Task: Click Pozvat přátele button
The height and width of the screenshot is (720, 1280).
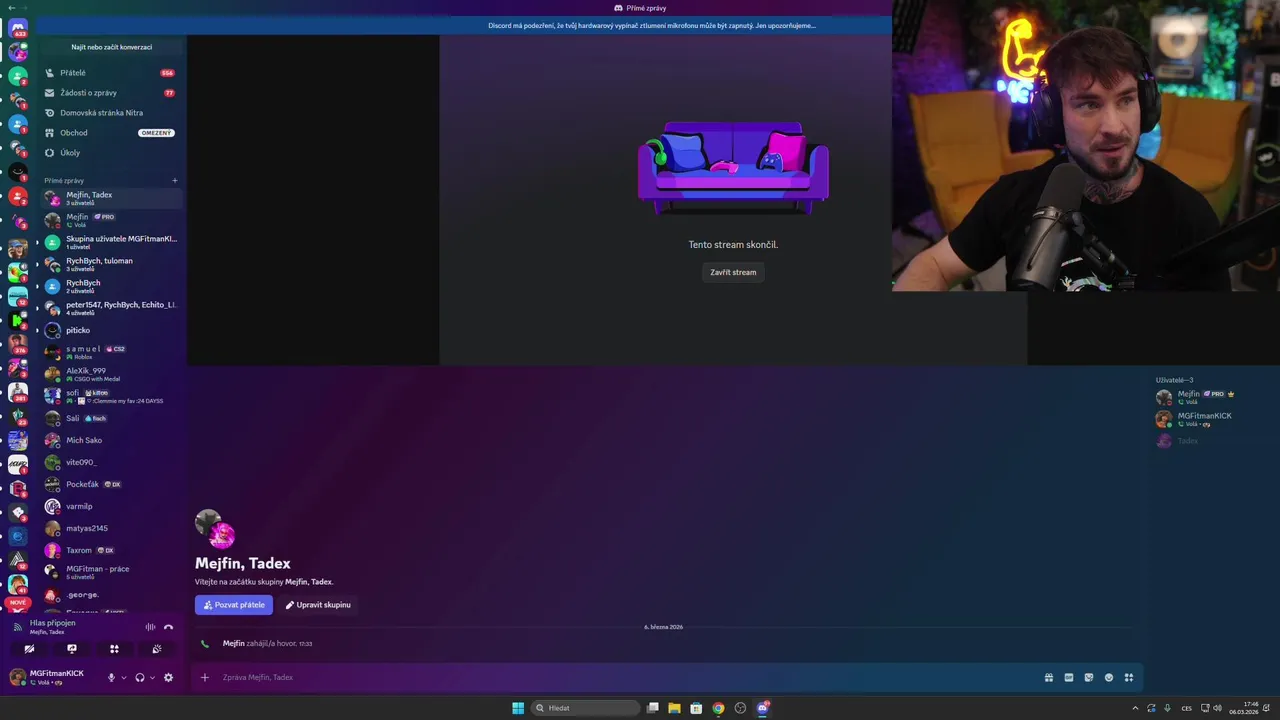Action: (x=234, y=605)
